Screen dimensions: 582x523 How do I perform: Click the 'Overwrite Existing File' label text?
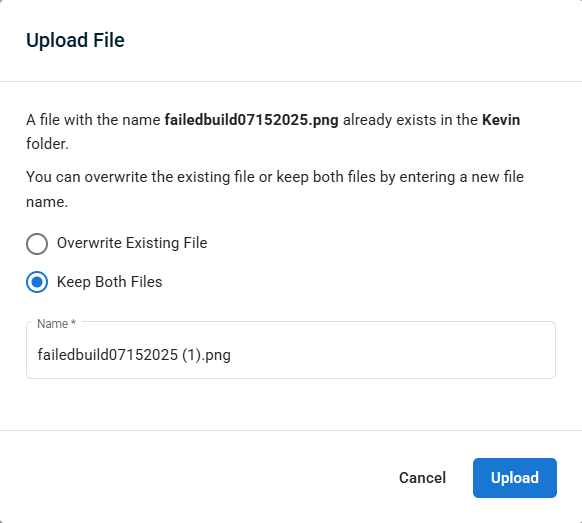tap(132, 243)
